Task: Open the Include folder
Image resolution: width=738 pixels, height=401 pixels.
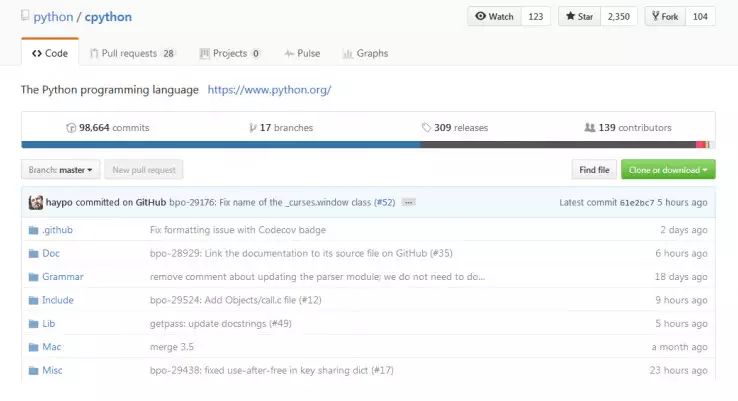Action: 58,300
